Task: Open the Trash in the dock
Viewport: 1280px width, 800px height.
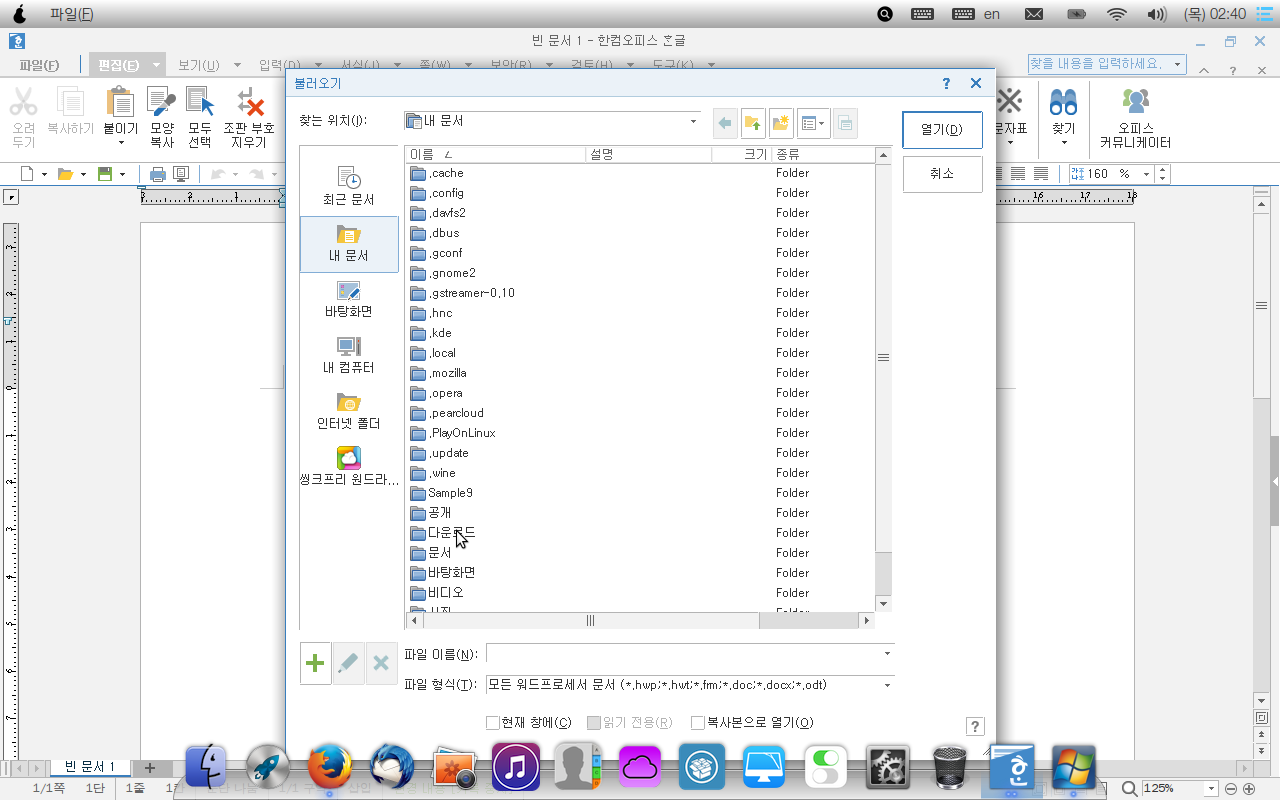Action: [949, 767]
